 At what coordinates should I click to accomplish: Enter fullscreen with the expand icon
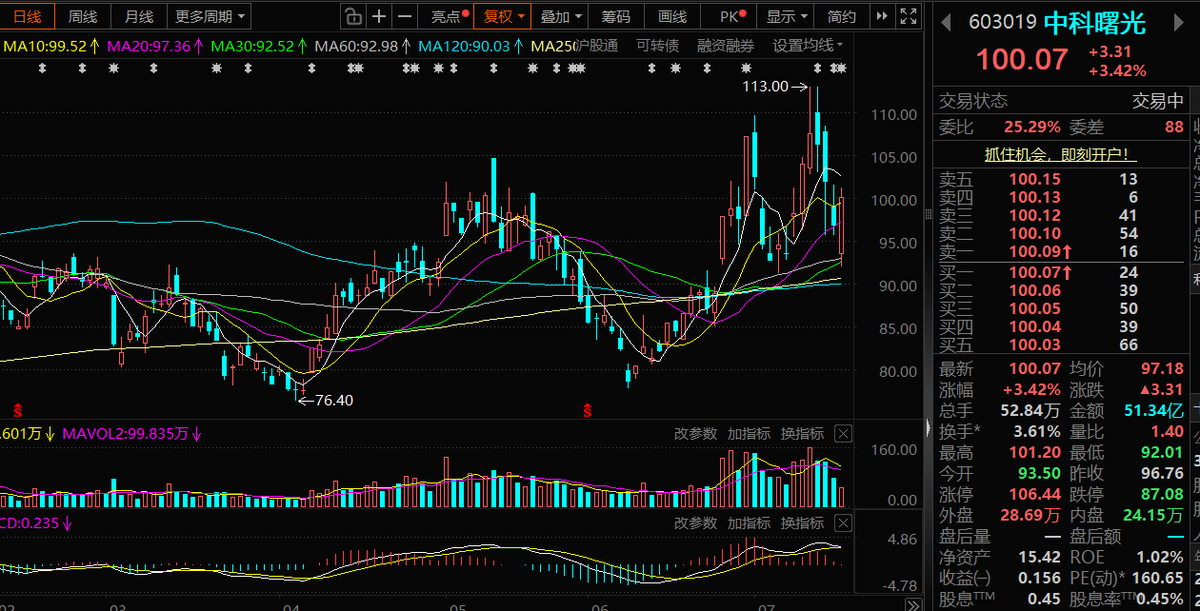[x=908, y=16]
